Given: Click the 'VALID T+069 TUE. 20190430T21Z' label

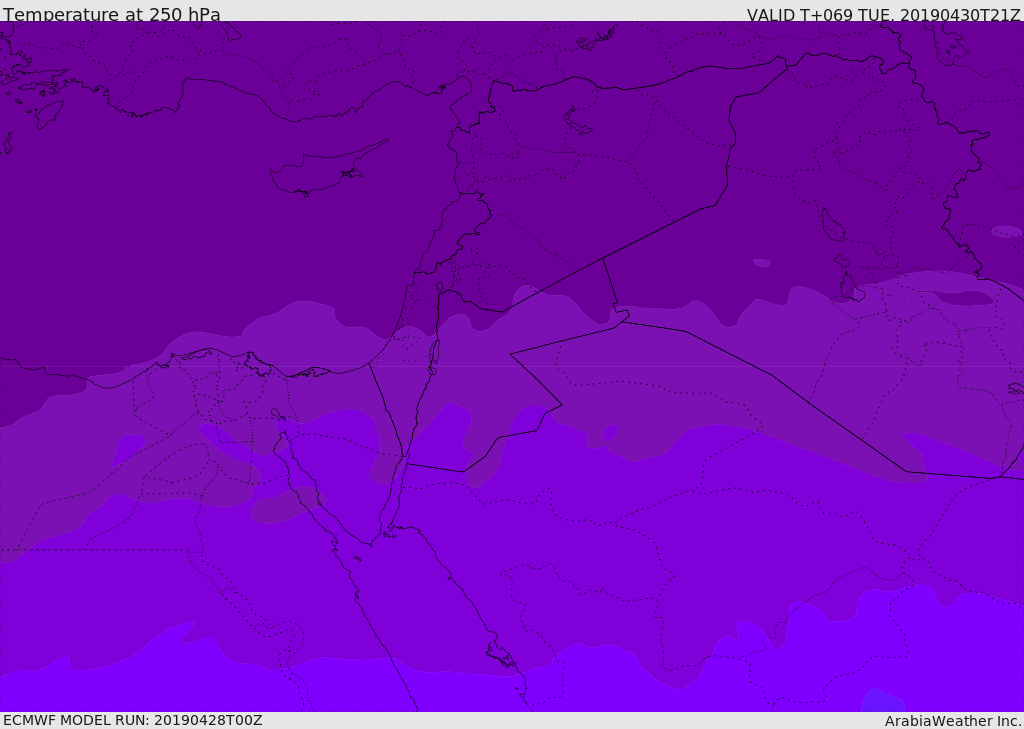Looking at the screenshot, I should (x=884, y=15).
